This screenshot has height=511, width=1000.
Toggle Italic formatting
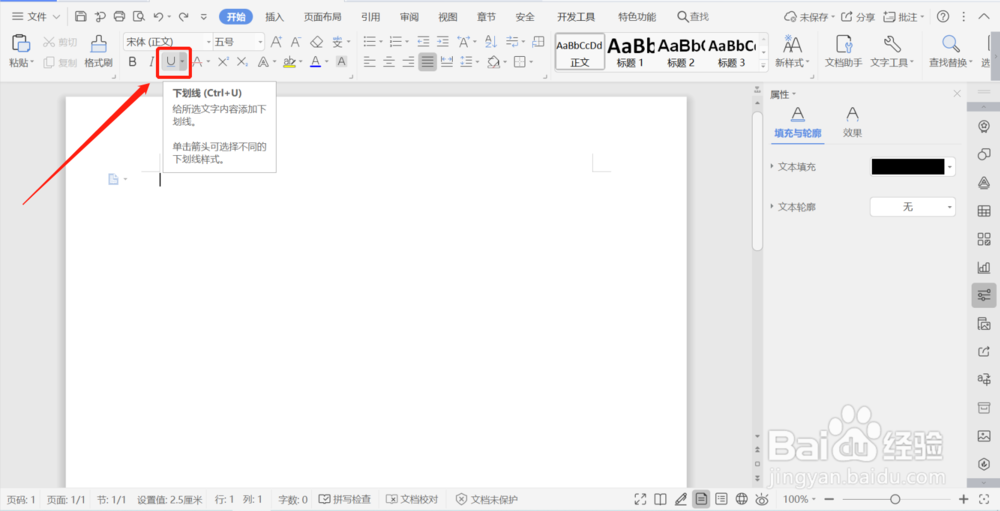click(x=151, y=62)
